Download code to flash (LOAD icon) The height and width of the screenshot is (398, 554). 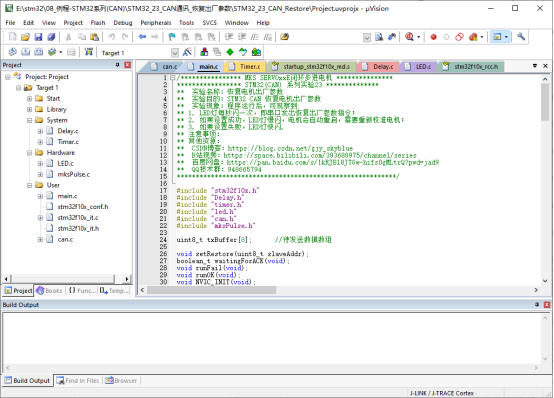[88, 52]
